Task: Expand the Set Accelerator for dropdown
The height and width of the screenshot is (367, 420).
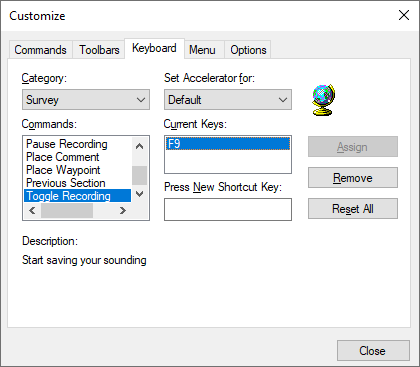Action: (228, 99)
